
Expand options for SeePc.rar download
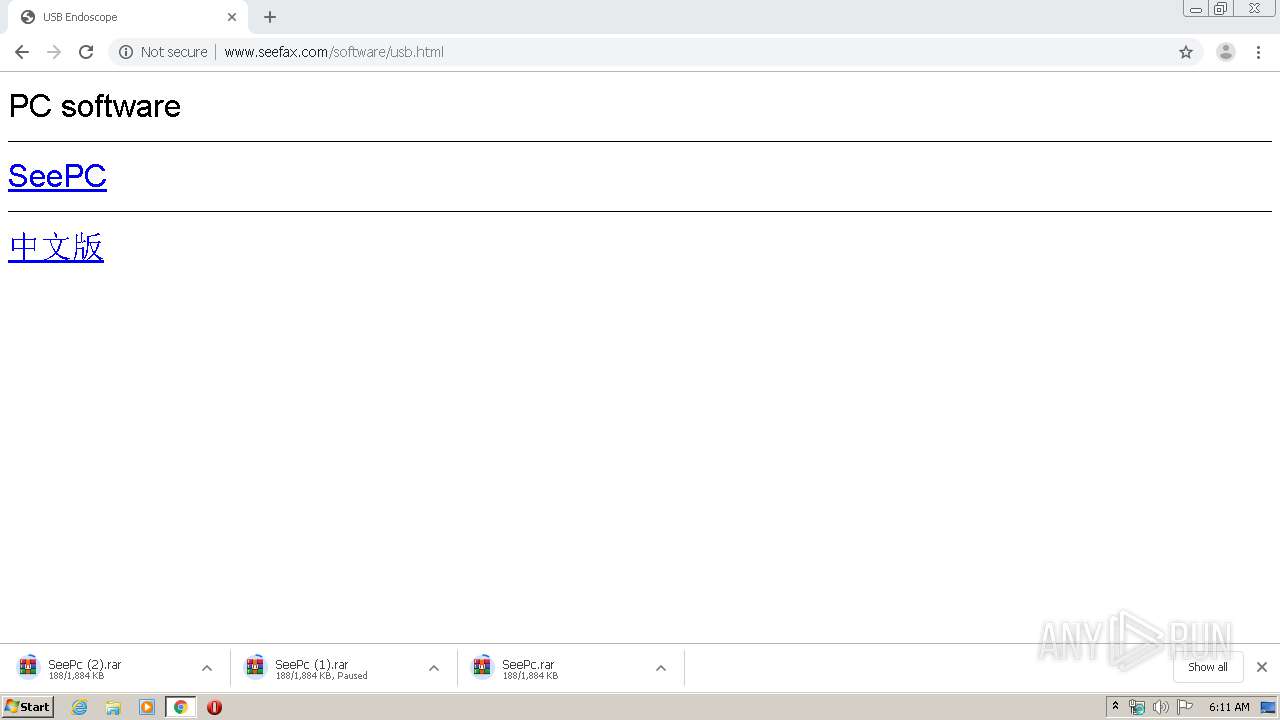(x=661, y=668)
